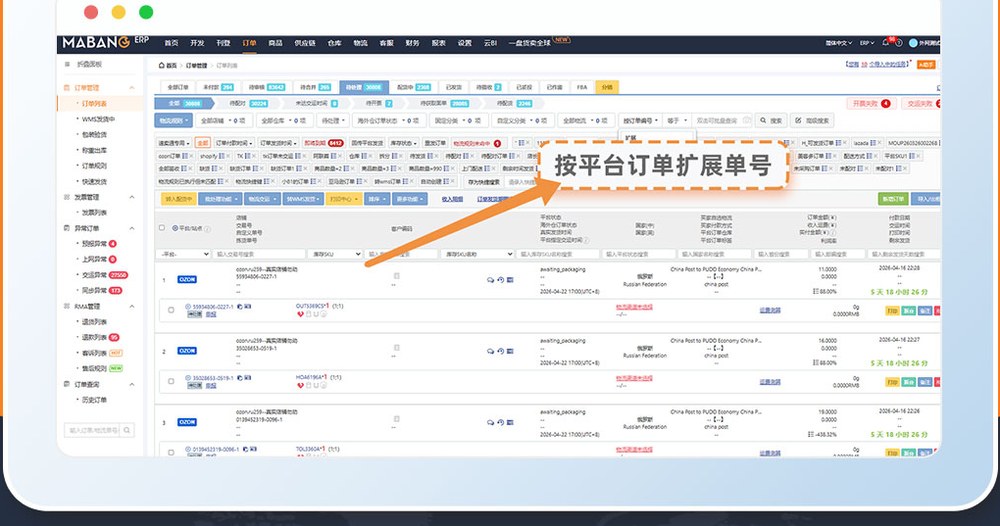Open the 订单 top menu

click(x=249, y=43)
